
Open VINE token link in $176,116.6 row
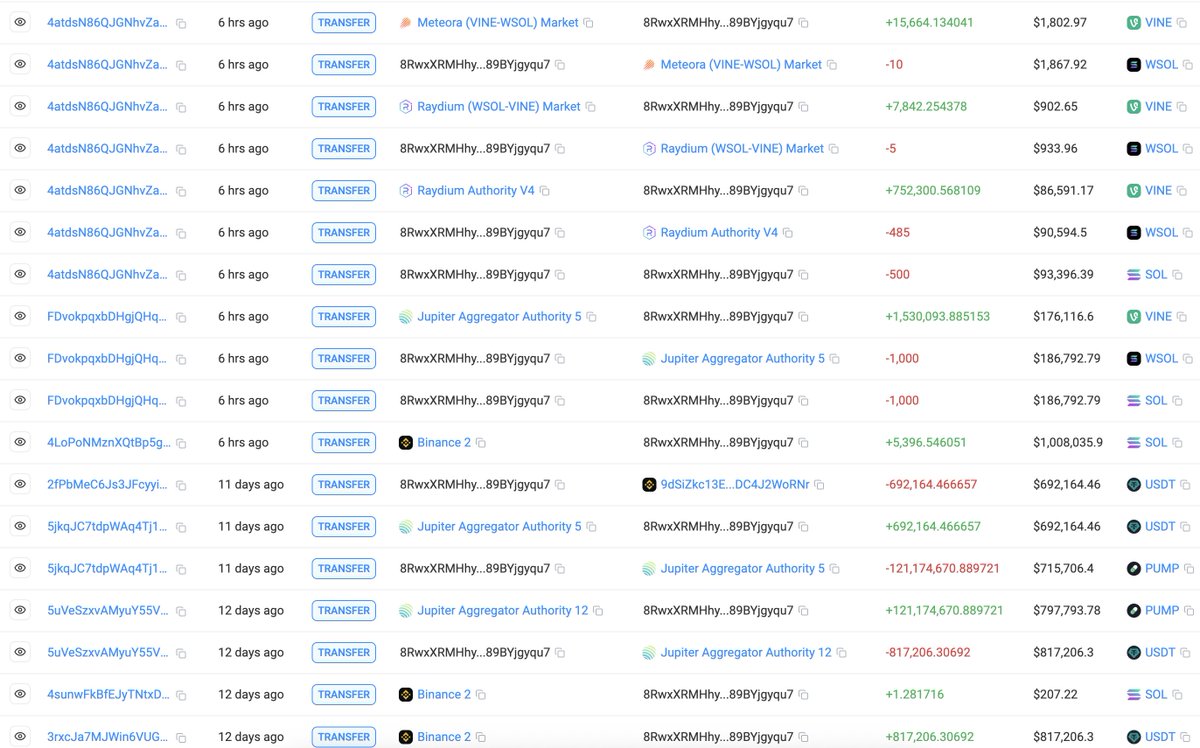(x=1158, y=316)
